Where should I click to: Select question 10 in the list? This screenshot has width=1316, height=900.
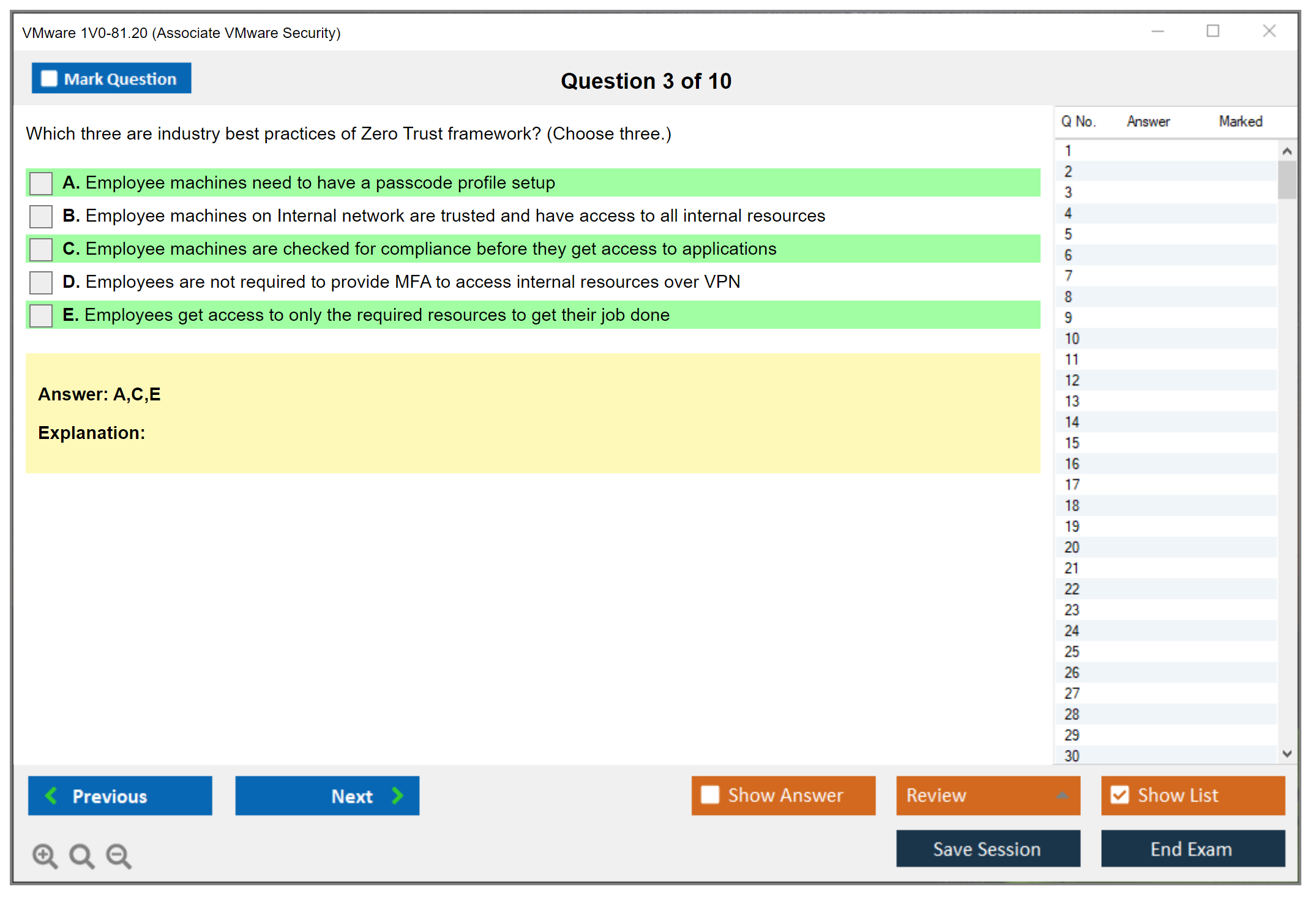1072,339
